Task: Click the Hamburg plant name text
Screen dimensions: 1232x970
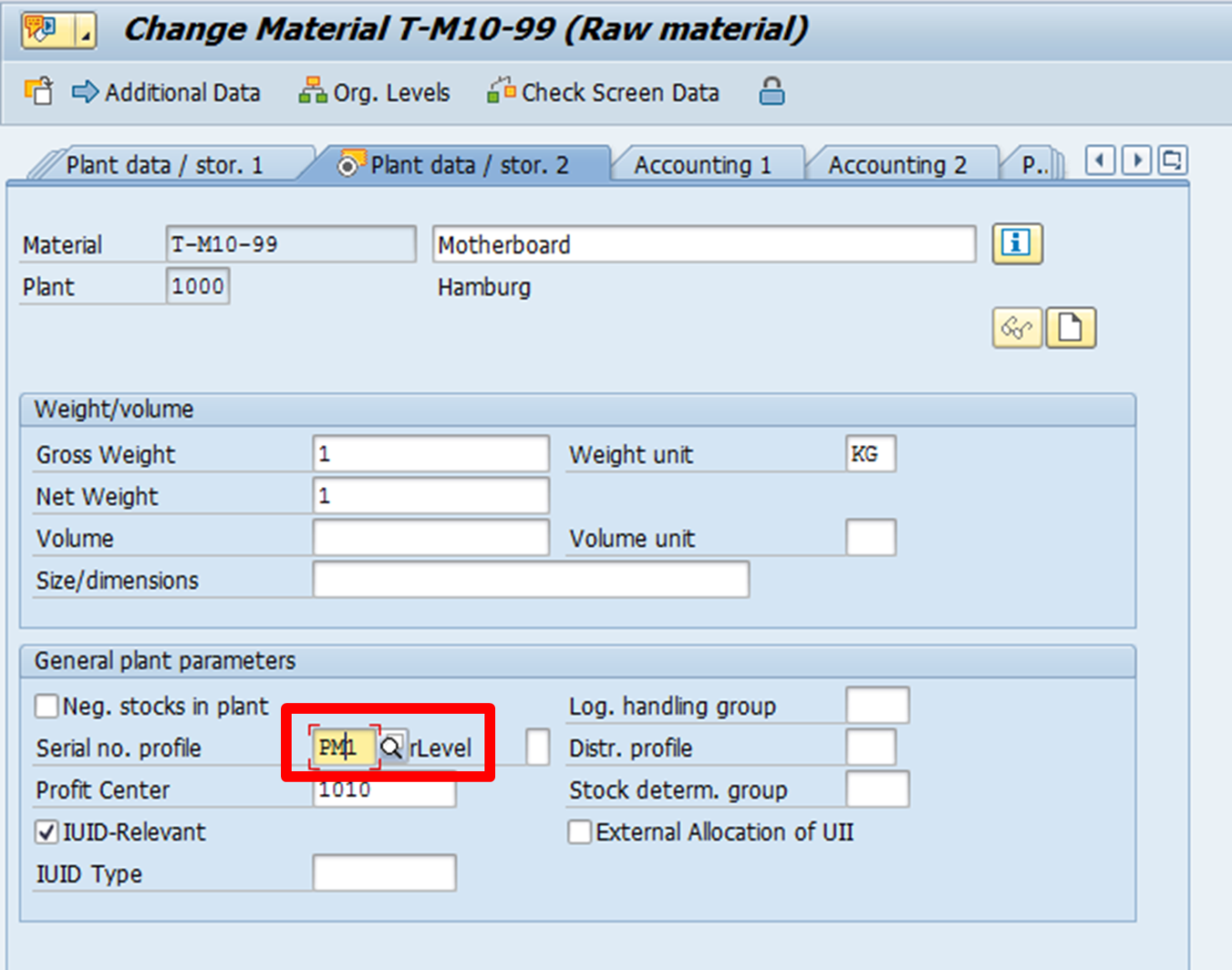Action: coord(484,287)
